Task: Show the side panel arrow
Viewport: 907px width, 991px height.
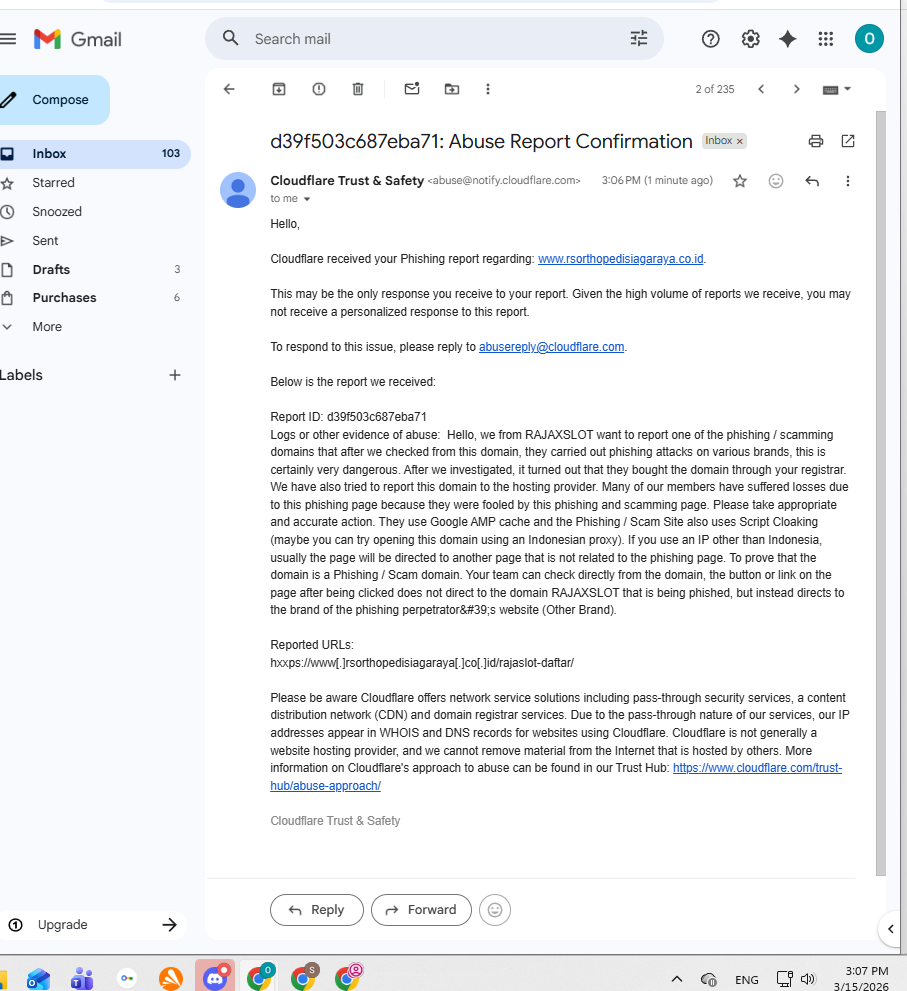Action: pyautogui.click(x=891, y=928)
